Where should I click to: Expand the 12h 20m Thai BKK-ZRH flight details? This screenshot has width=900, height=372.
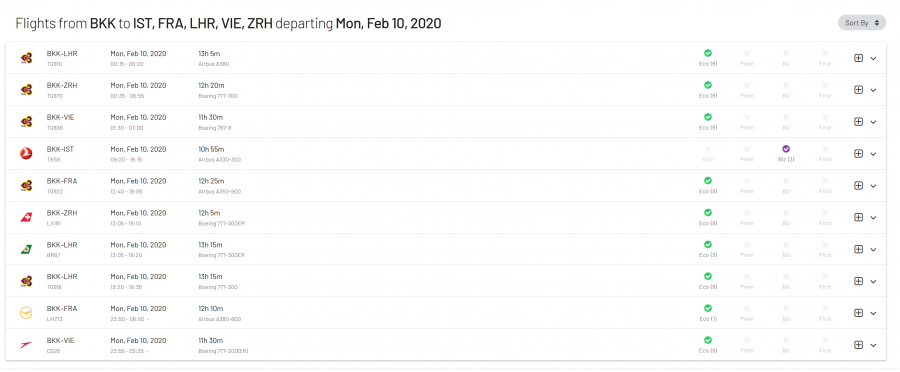[x=873, y=90]
